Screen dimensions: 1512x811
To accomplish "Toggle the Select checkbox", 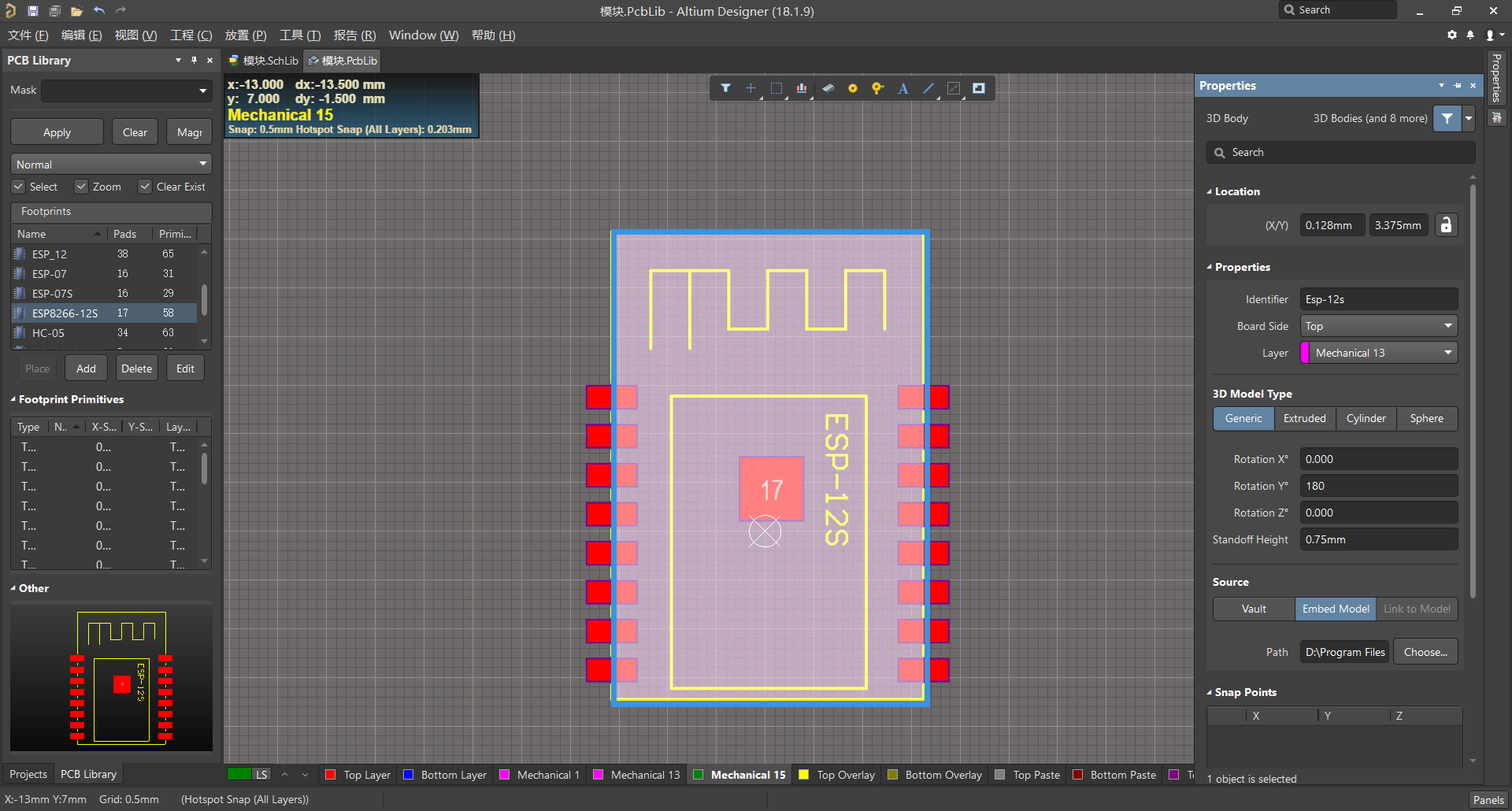I will 18,187.
